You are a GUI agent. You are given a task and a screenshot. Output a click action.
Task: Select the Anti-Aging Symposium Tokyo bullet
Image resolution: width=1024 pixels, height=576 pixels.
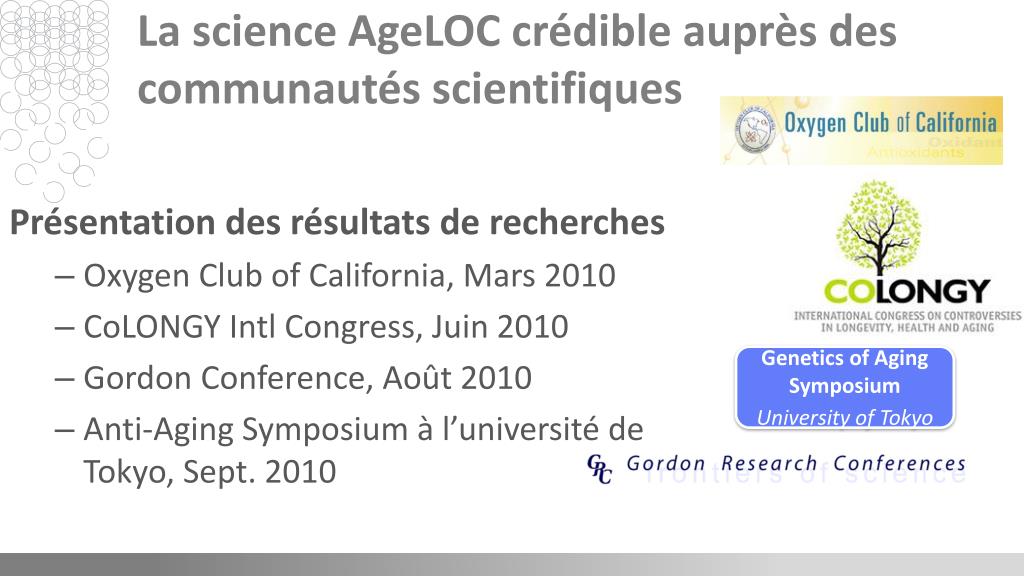(349, 450)
